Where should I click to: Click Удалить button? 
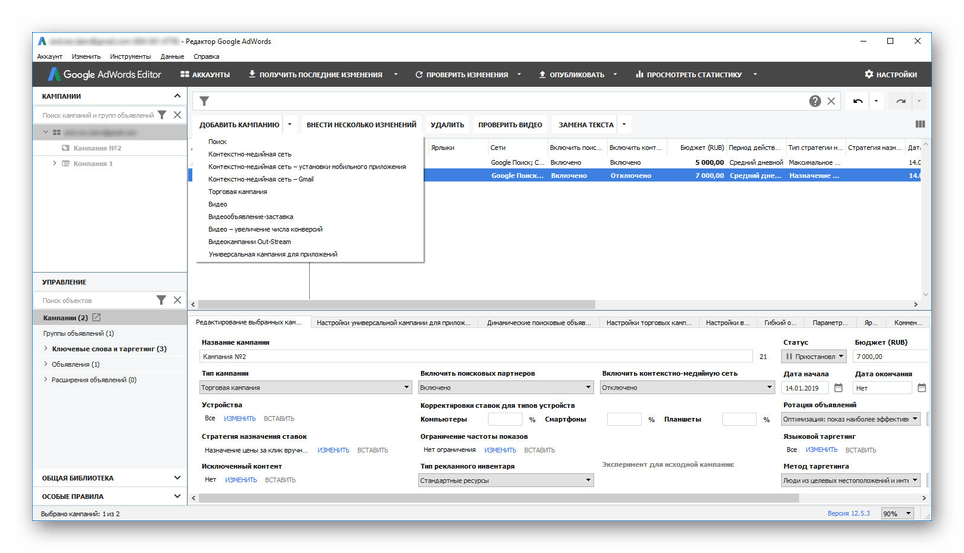(447, 124)
